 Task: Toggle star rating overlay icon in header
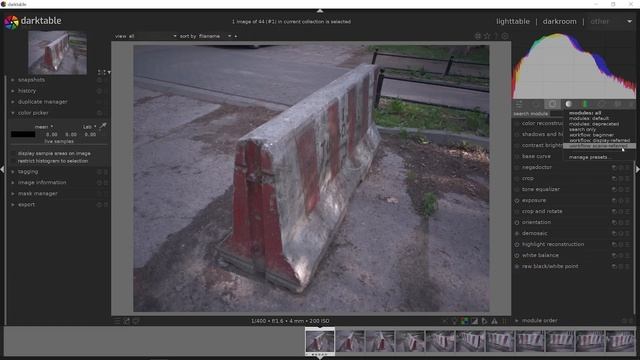click(x=487, y=36)
